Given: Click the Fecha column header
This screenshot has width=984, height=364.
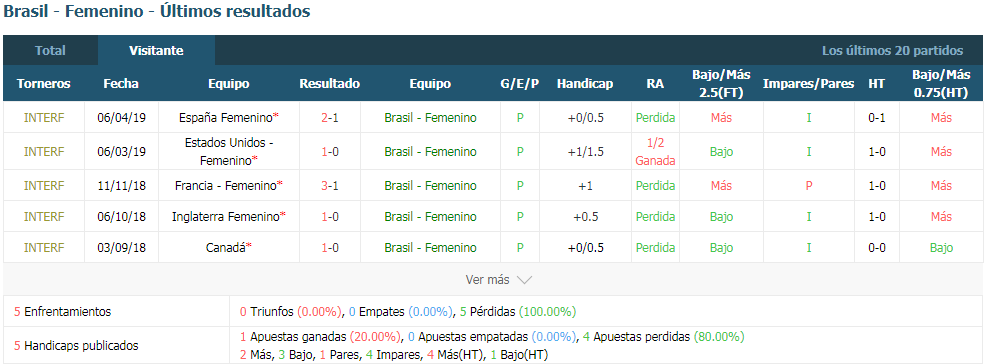Looking at the screenshot, I should [121, 83].
